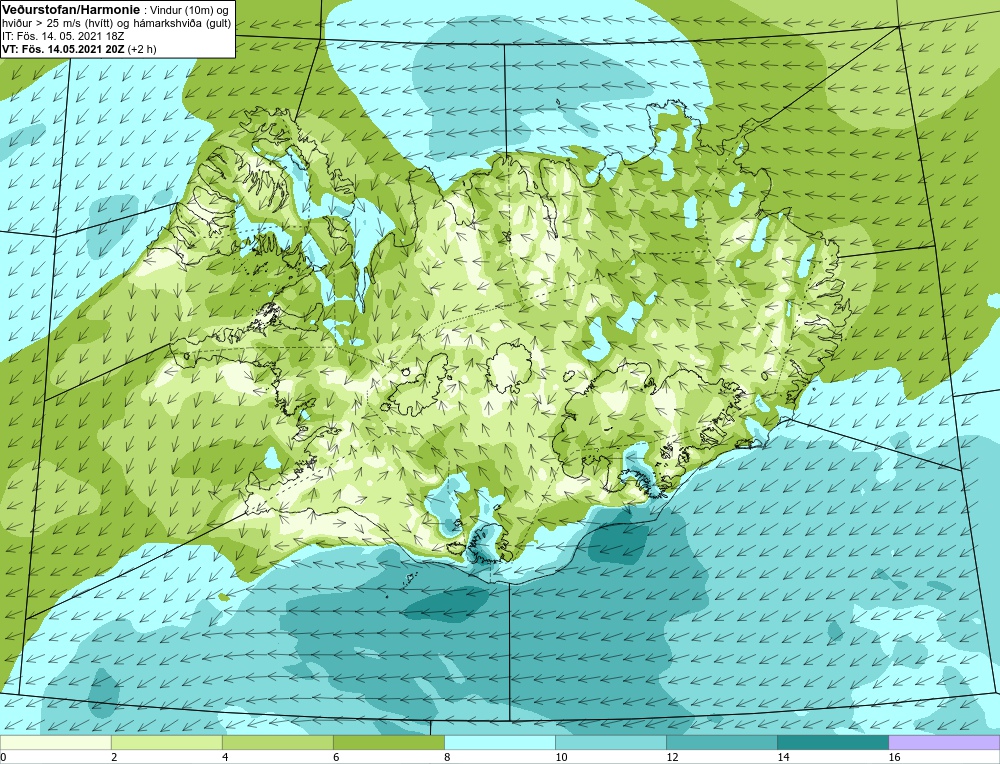Click the legend label '16'

coord(894,758)
